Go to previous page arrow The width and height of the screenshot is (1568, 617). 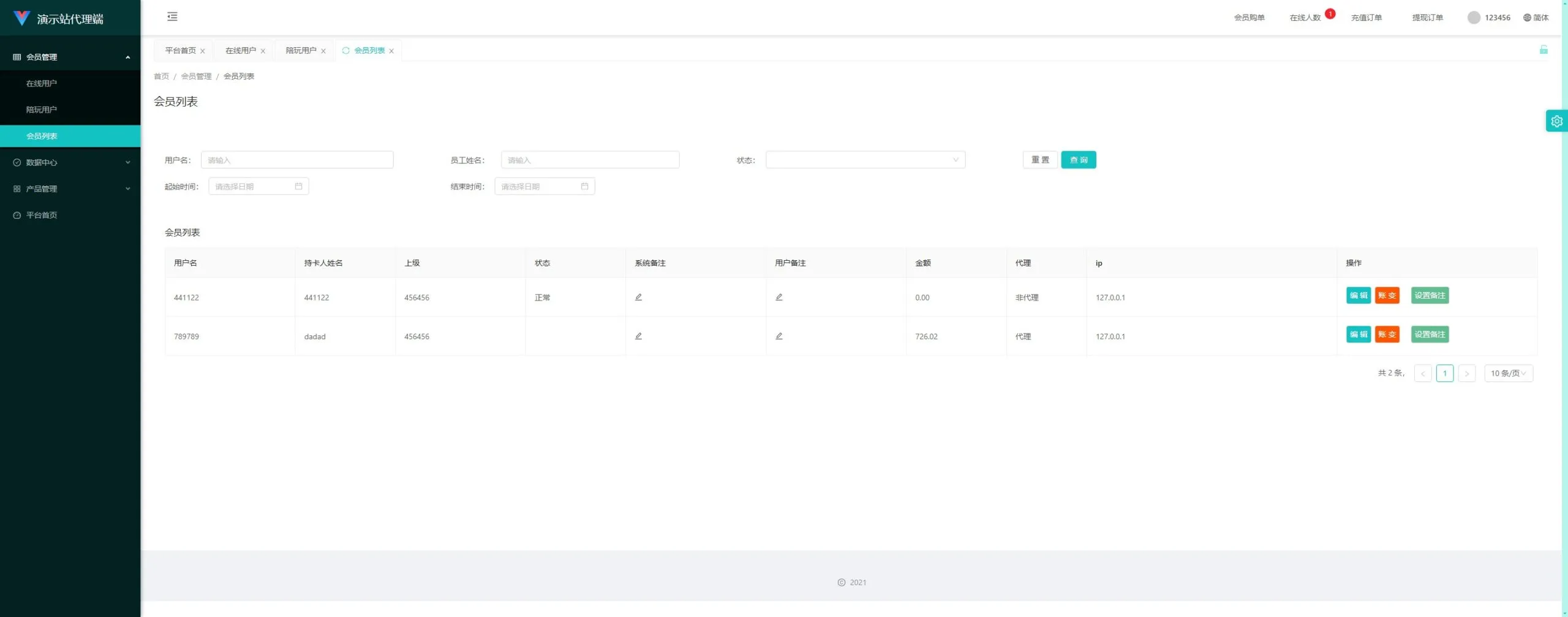tap(1423, 373)
